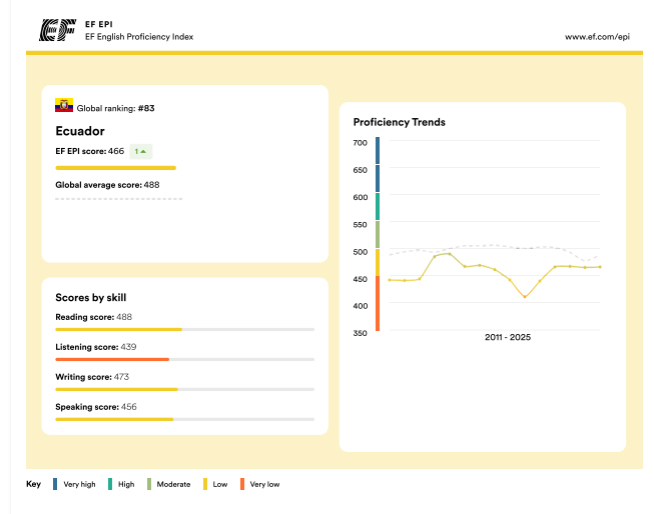654x514 pixels.
Task: Click the 2011 - 2025 axis label
Action: pos(507,337)
